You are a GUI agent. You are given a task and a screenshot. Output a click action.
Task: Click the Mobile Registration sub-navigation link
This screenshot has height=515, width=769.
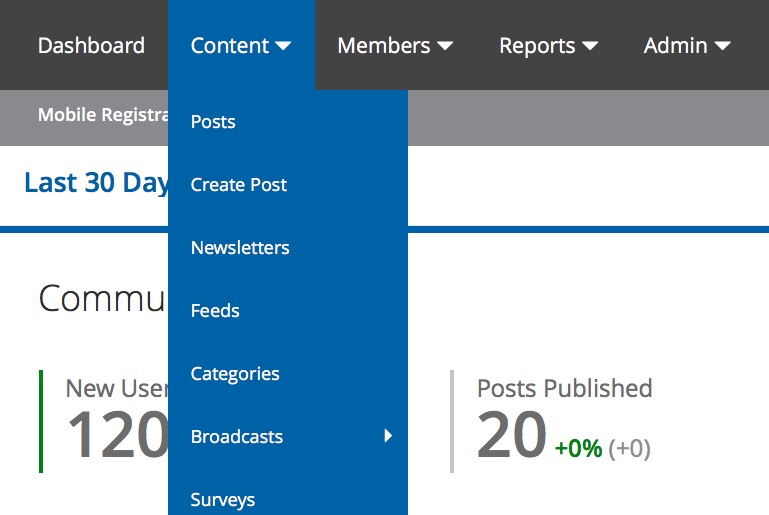point(103,115)
